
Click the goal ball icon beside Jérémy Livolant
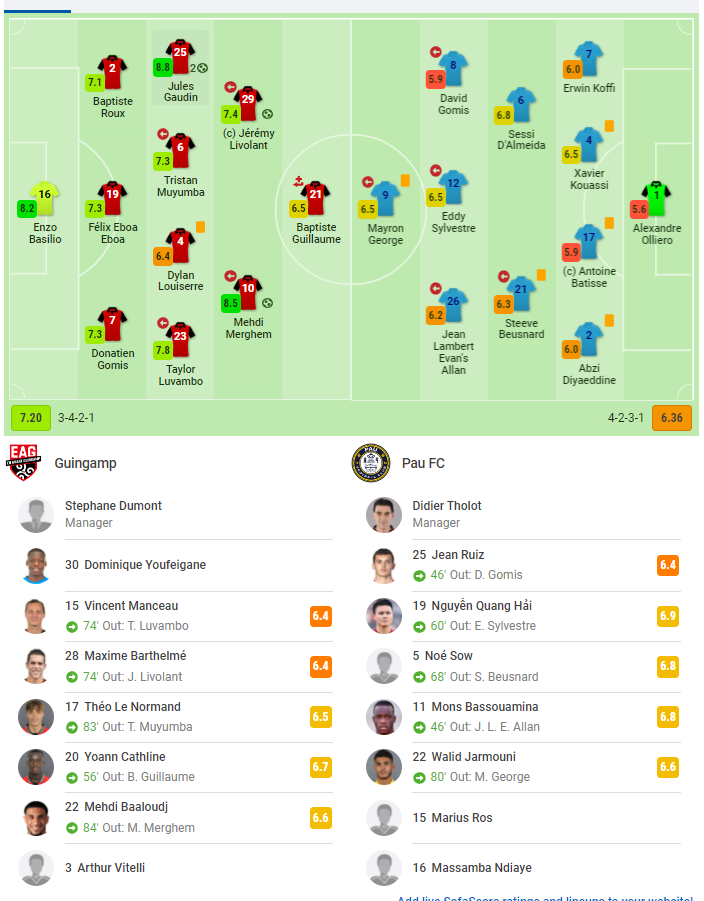pos(267,114)
